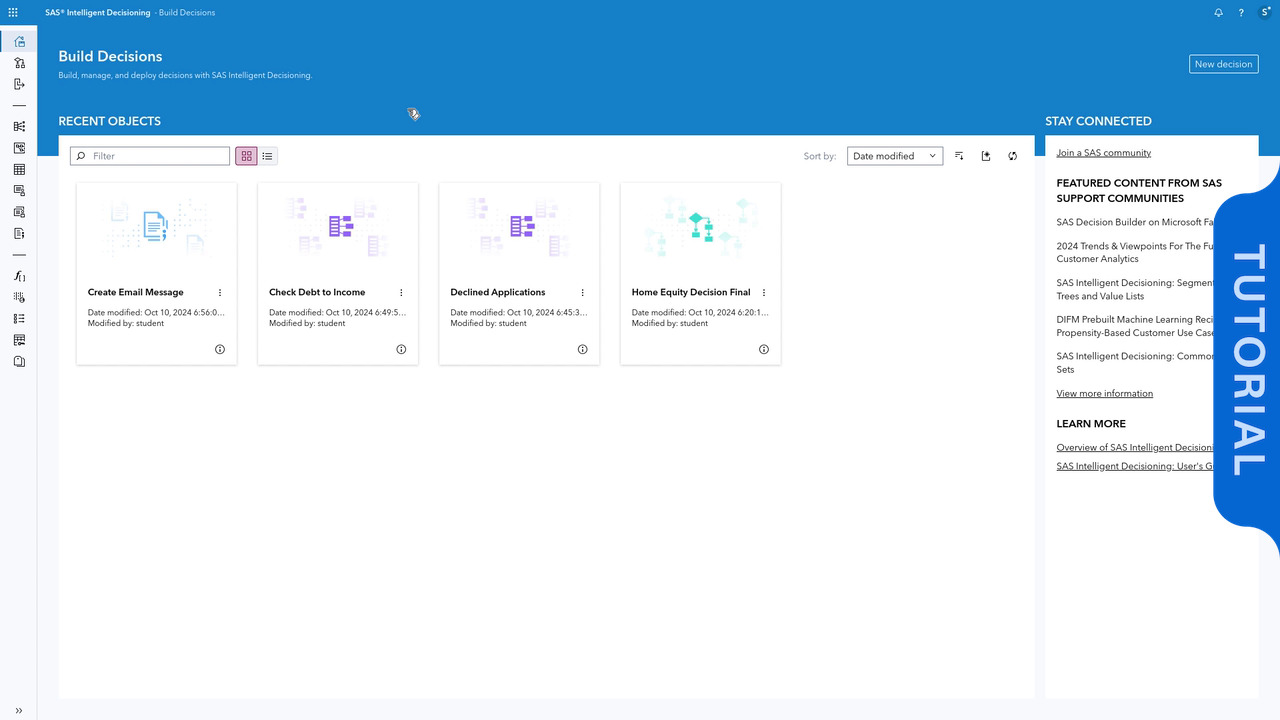Click the Declined Applications title
Image resolution: width=1280 pixels, height=720 pixels.
pyautogui.click(x=498, y=293)
